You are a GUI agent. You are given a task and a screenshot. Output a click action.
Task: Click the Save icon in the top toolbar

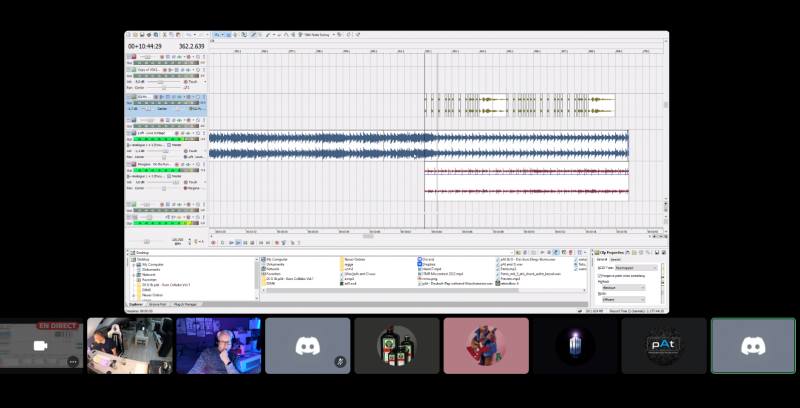(x=144, y=35)
